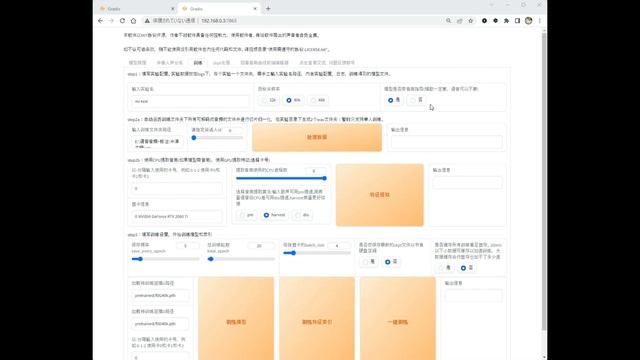Click the step2b output info box
The height and width of the screenshot is (360, 640).
[467, 182]
